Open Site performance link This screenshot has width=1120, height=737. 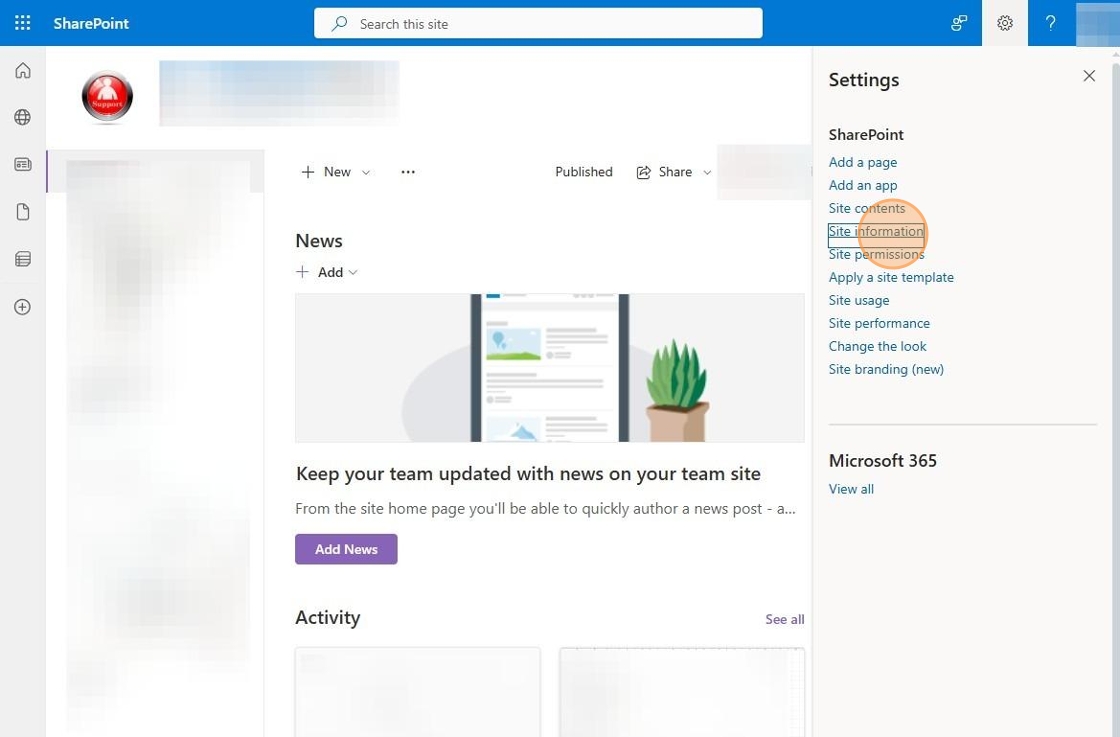point(879,323)
